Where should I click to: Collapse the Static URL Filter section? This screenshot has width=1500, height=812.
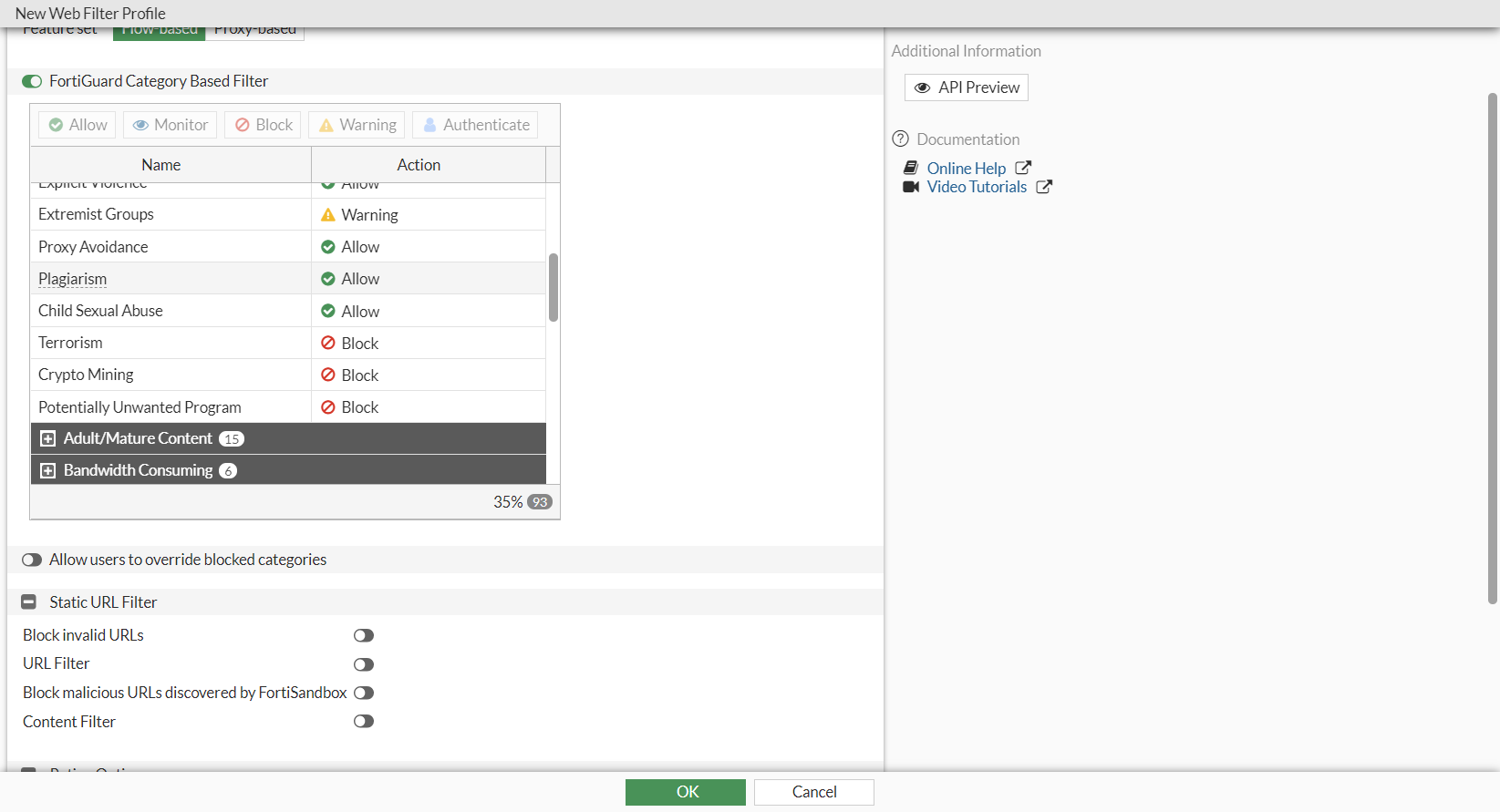[28, 602]
